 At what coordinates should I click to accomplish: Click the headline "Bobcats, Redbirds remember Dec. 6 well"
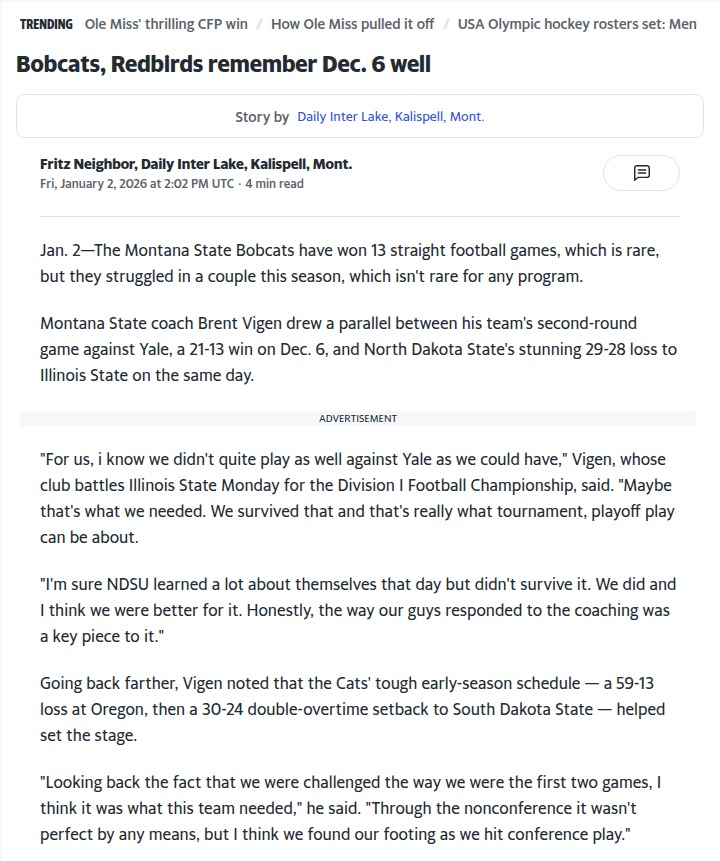(x=224, y=65)
